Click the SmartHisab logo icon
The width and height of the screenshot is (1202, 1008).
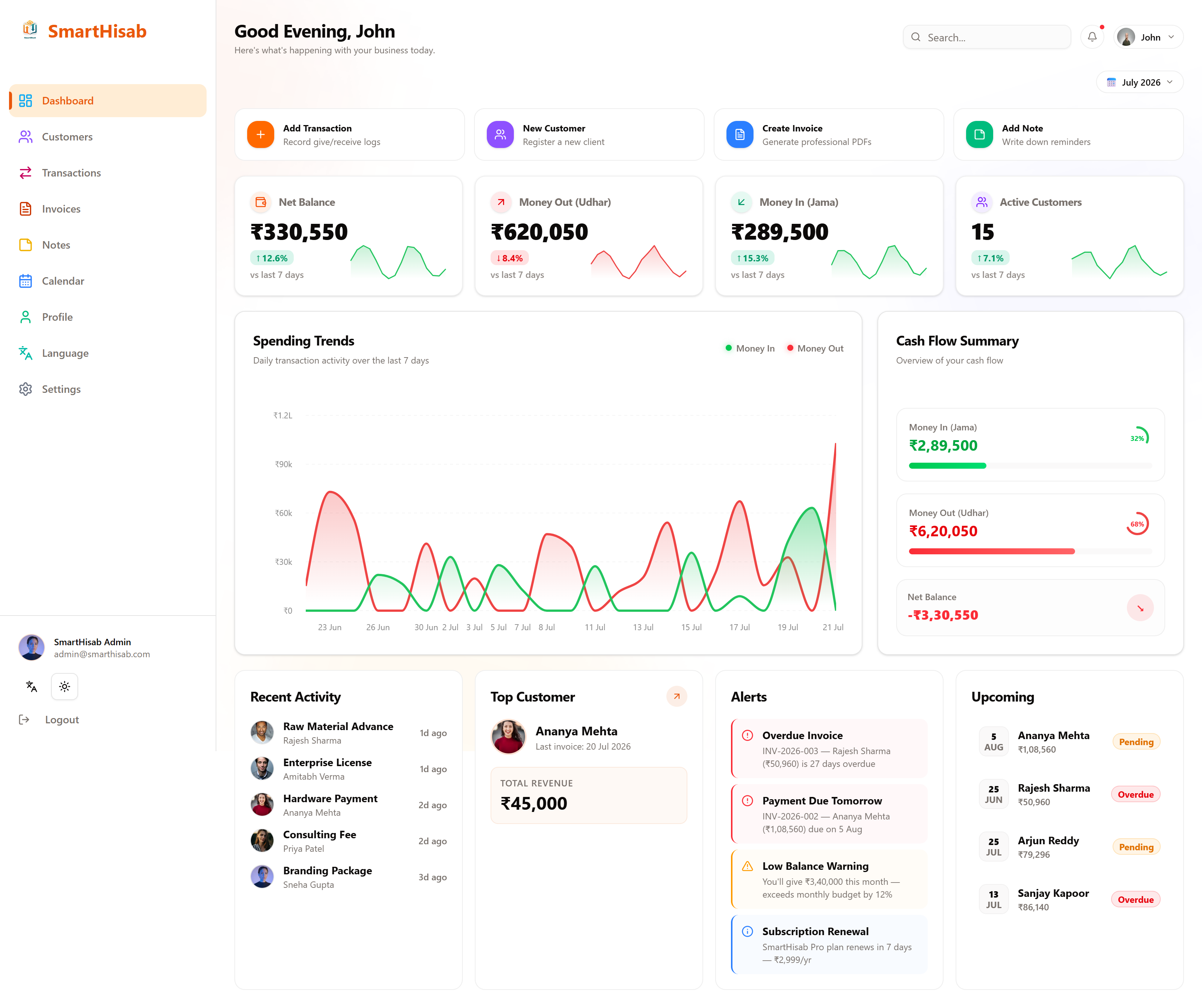[x=30, y=30]
